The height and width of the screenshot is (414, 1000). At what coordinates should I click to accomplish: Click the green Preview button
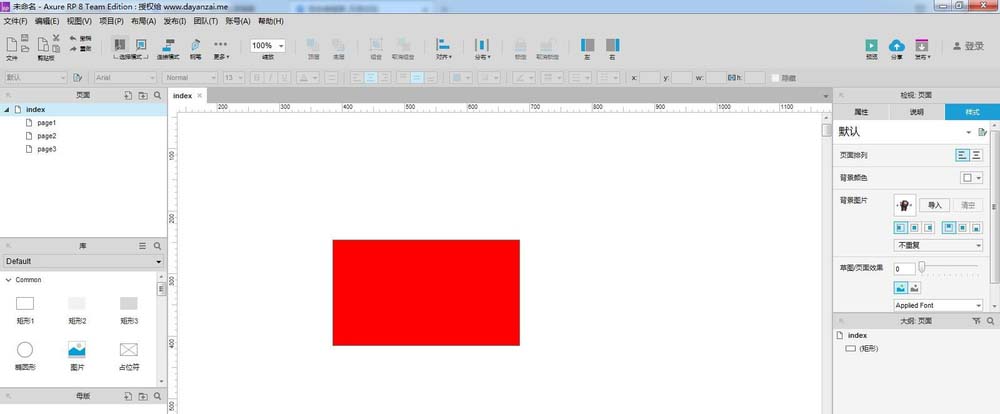pos(871,45)
